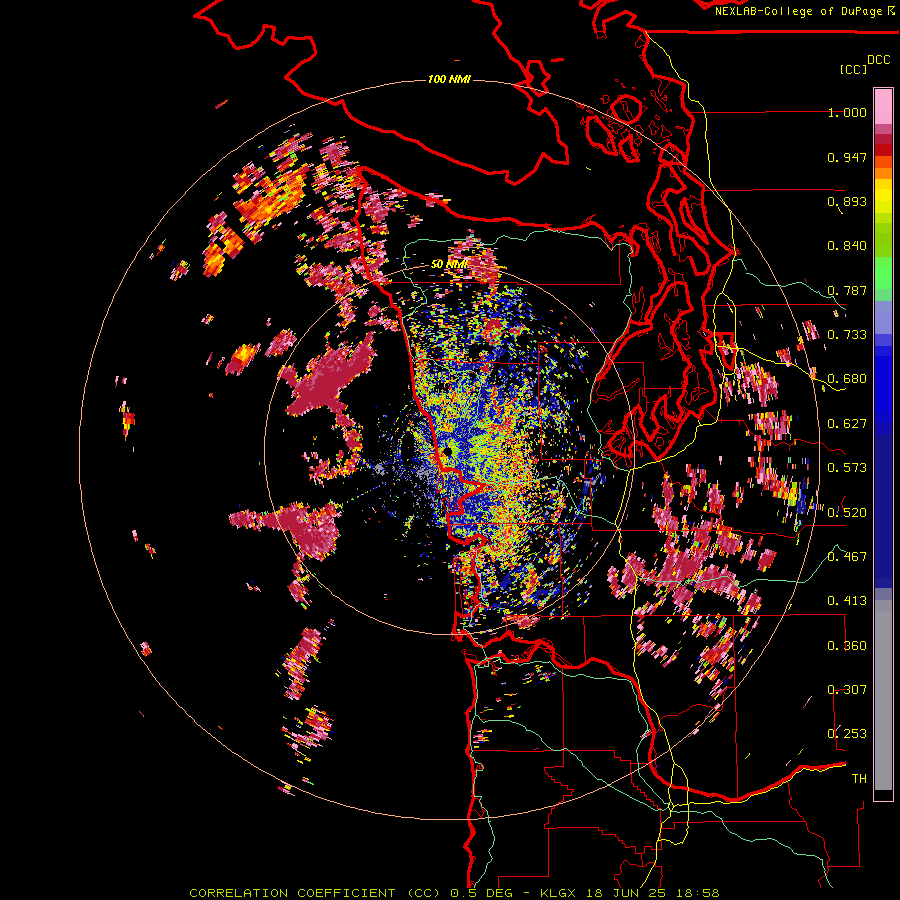Pick the light pink swatch at legend top
This screenshot has height=900, width=900.
click(883, 106)
